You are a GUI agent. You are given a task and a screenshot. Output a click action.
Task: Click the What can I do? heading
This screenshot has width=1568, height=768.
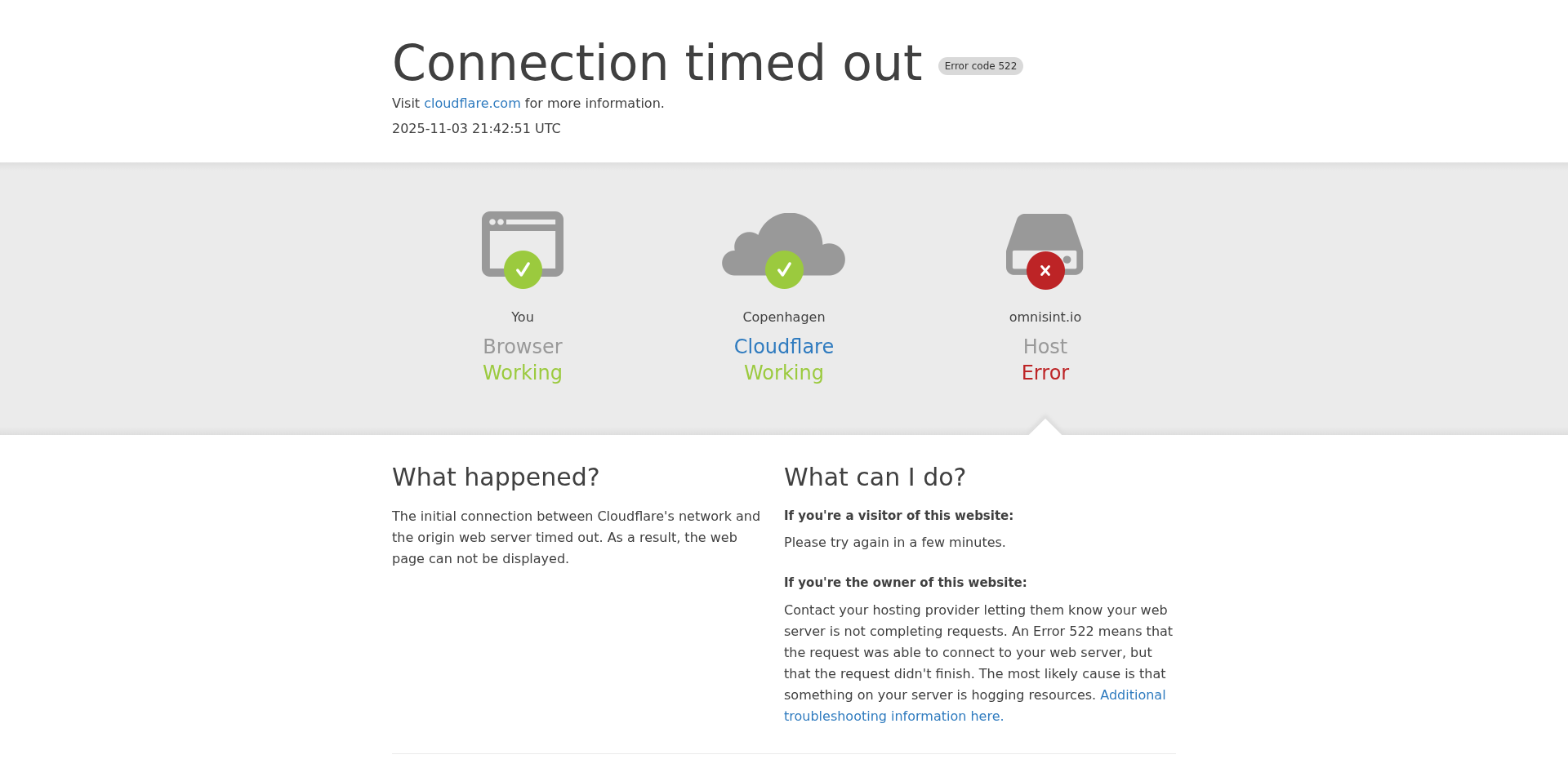point(875,477)
